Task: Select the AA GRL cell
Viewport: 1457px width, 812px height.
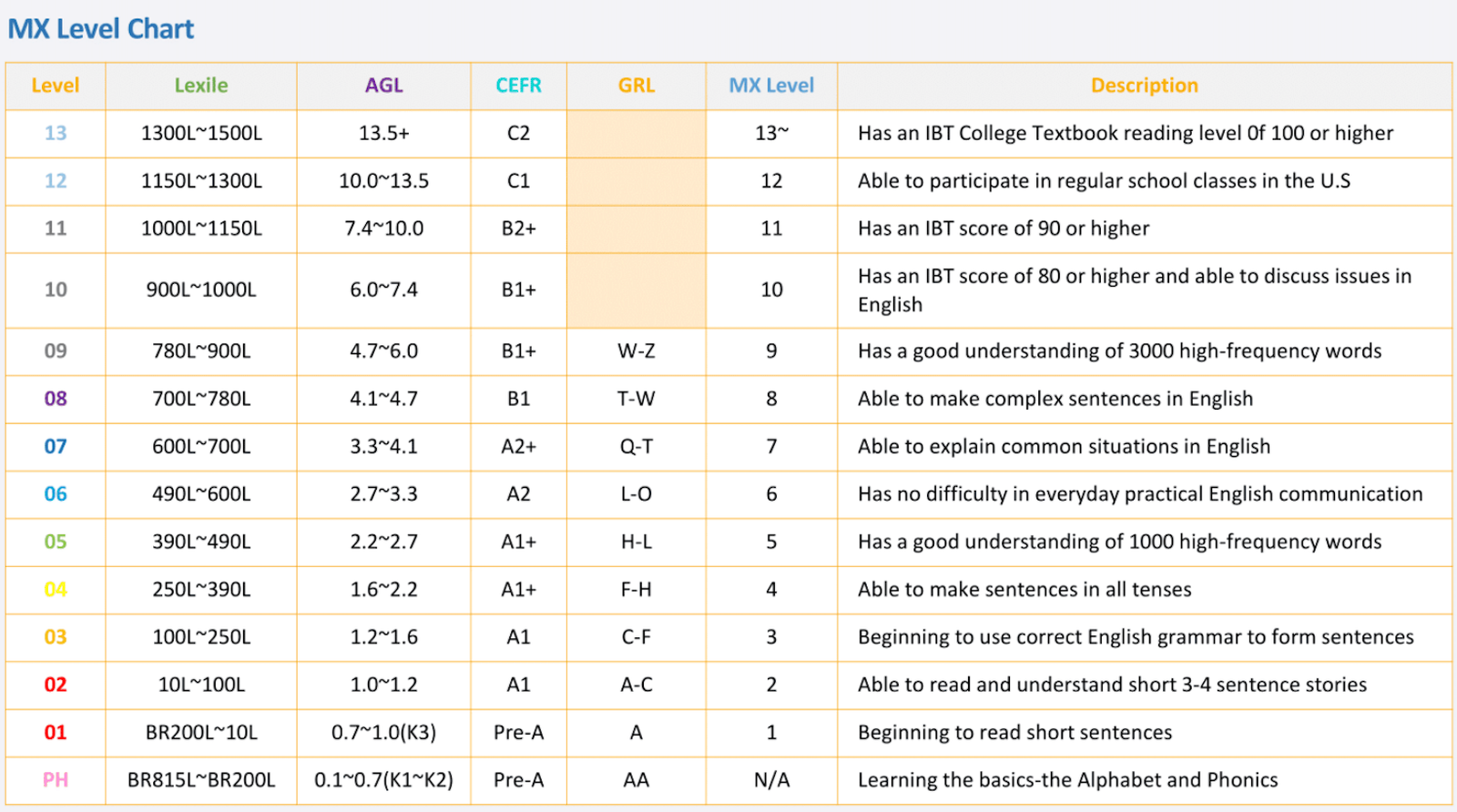Action: pos(636,780)
